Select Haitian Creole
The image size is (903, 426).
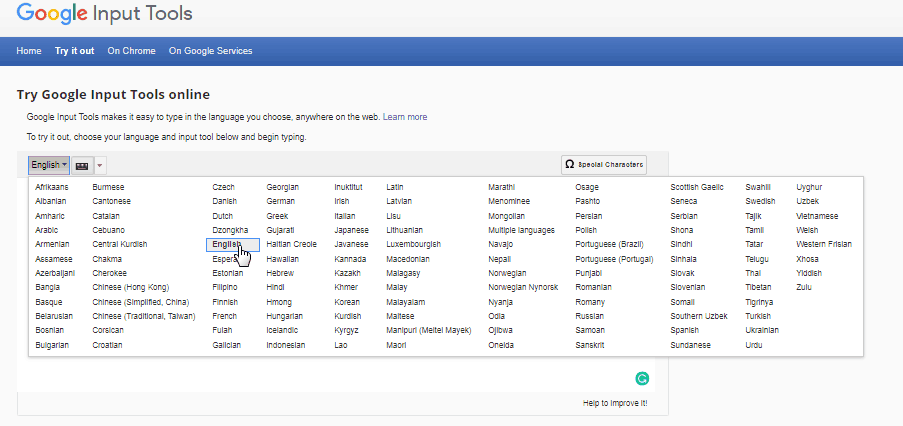pyautogui.click(x=291, y=245)
